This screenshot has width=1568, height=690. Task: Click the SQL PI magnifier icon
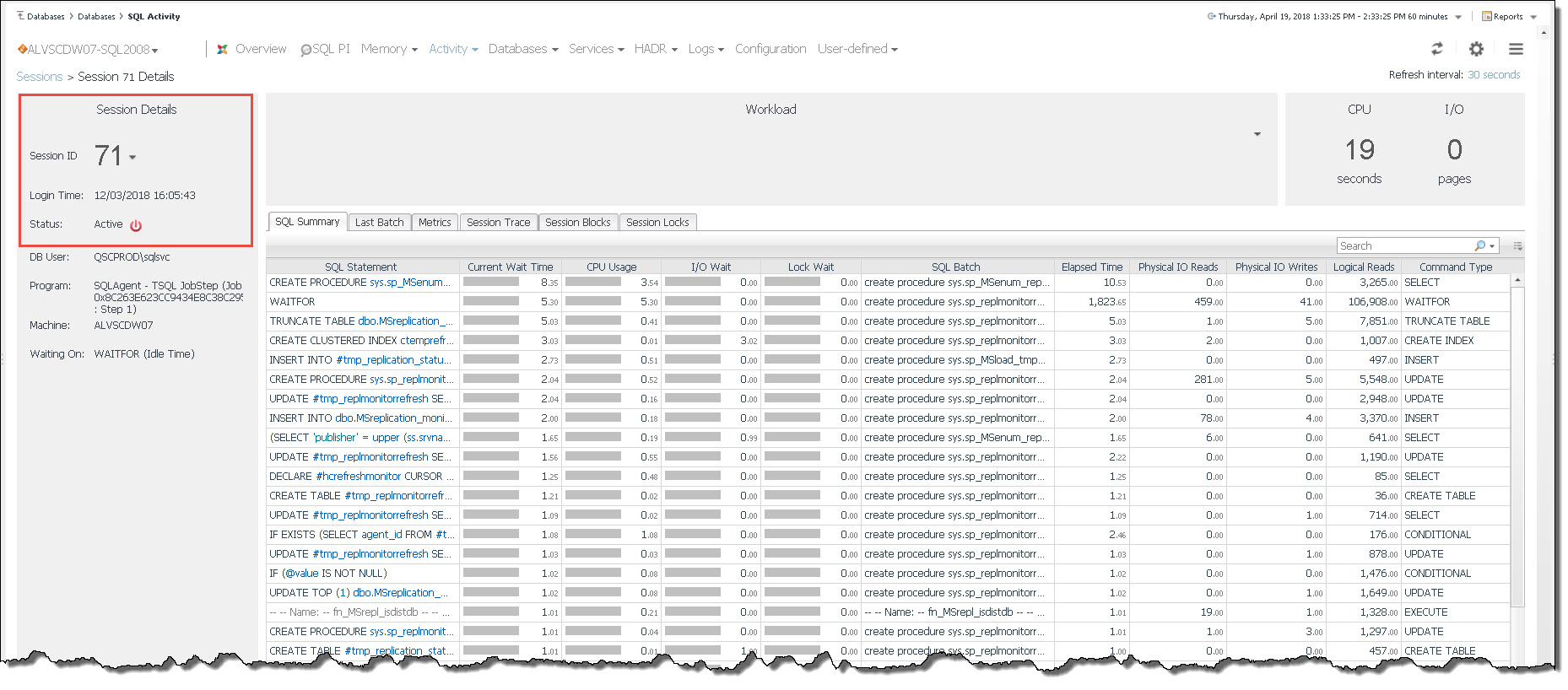[x=305, y=51]
